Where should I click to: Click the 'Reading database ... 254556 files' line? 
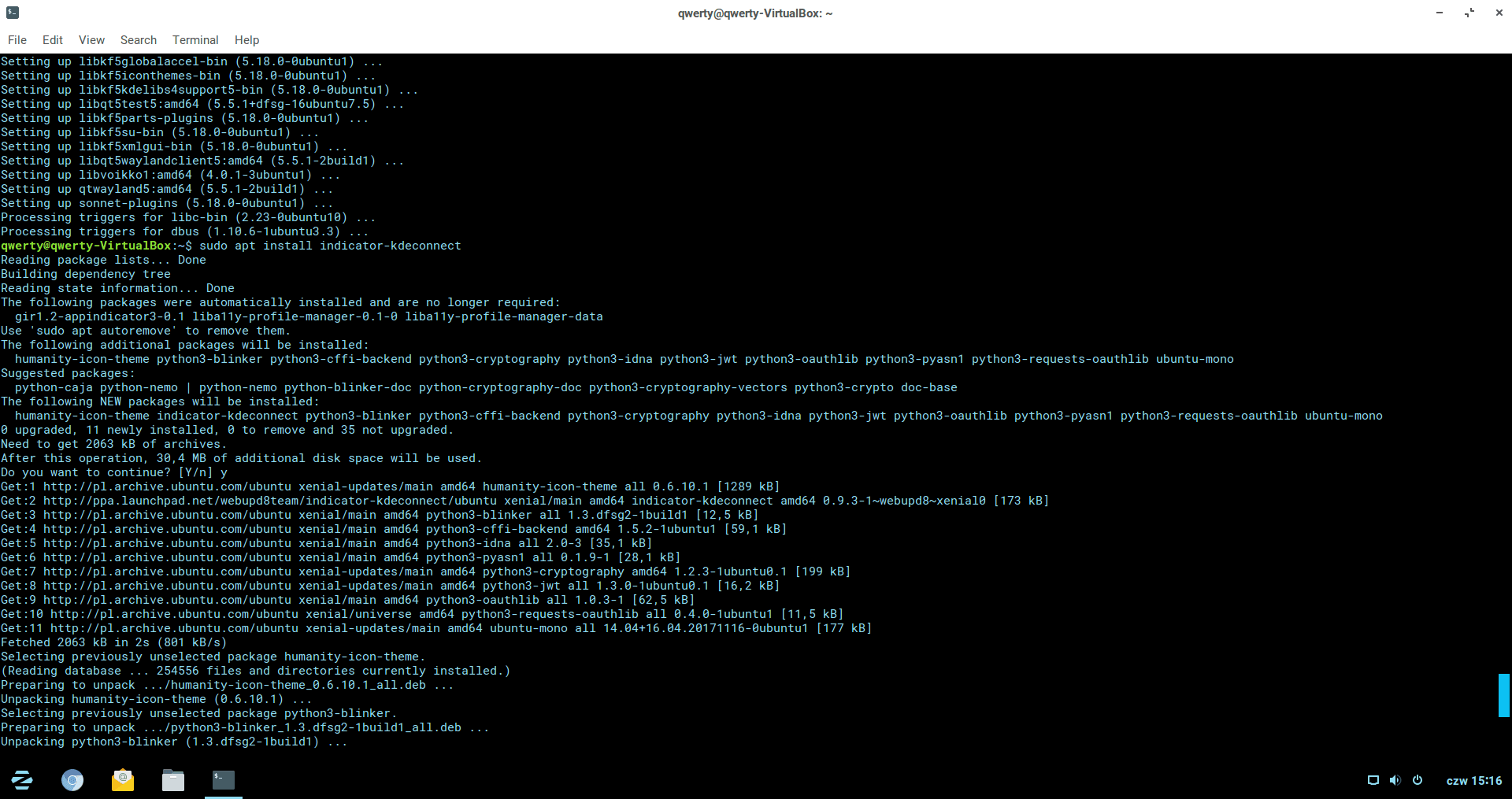tap(256, 671)
